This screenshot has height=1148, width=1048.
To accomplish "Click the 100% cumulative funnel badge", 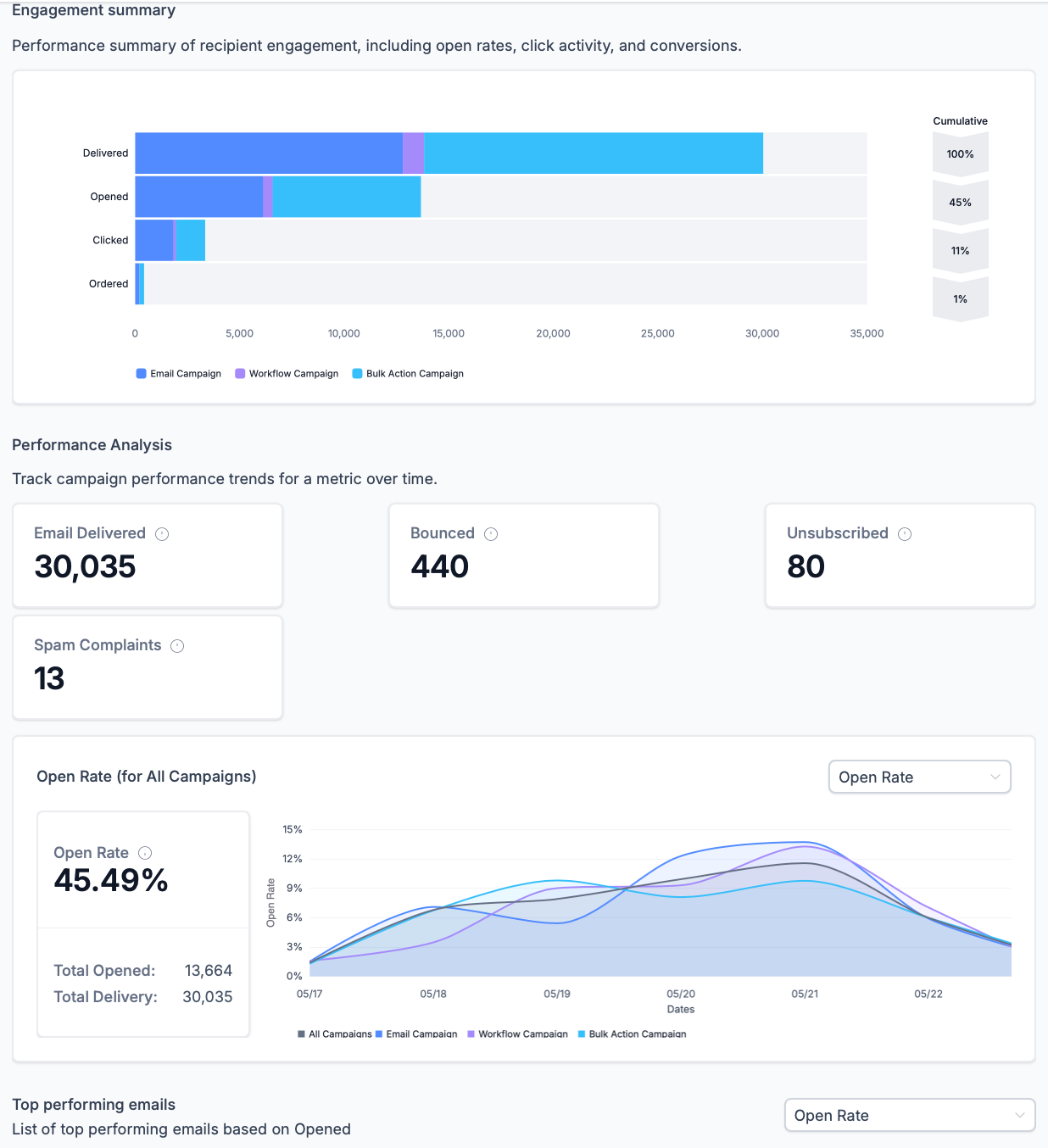I will (961, 154).
